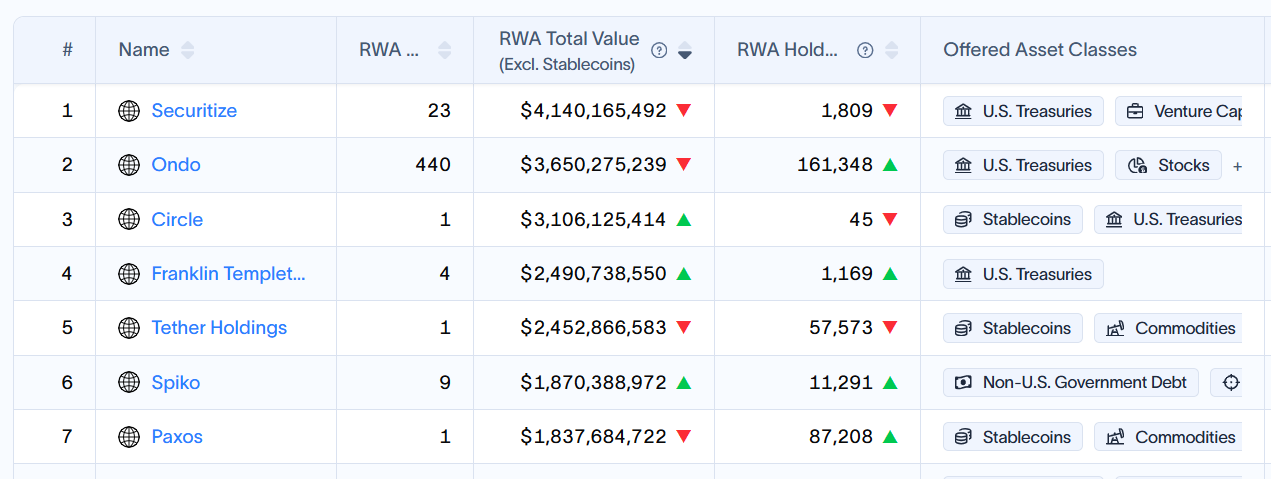The width and height of the screenshot is (1271, 479).
Task: Click Ondo's green up arrow for holders
Action: tap(890, 165)
